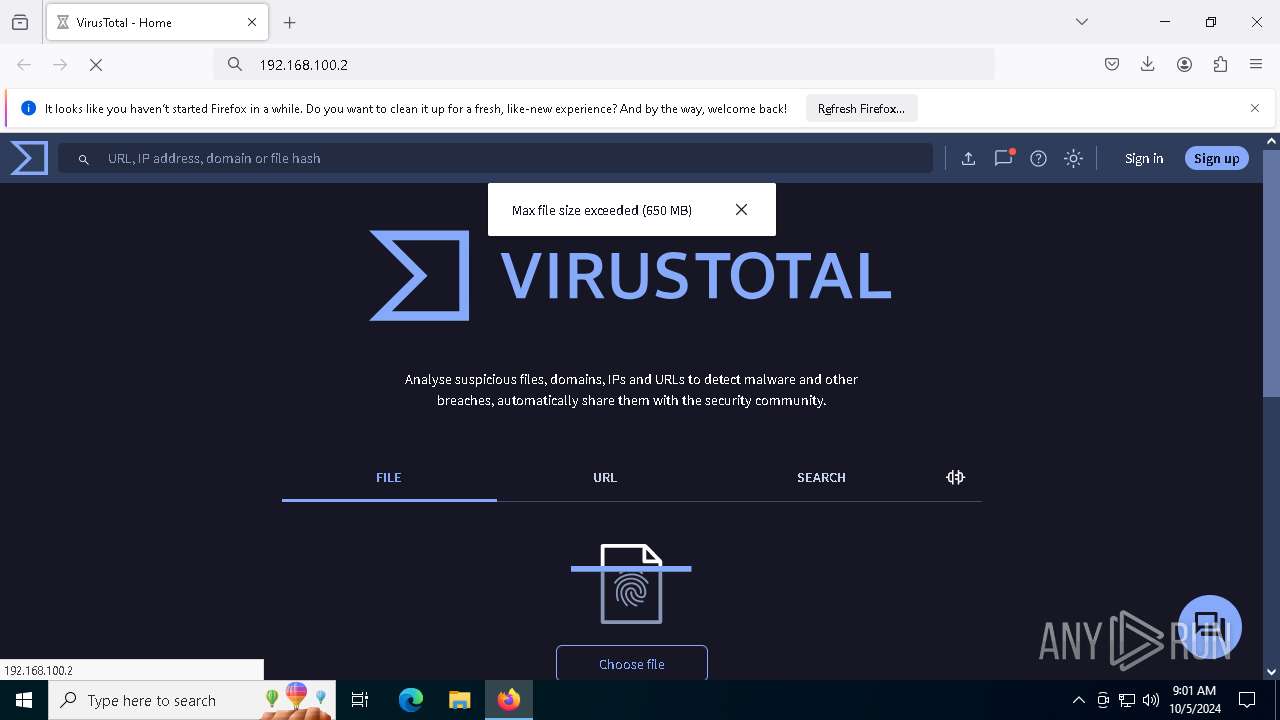1280x720 pixels.
Task: Open the waveform icon tab next to SEARCH
Action: pyautogui.click(x=955, y=477)
